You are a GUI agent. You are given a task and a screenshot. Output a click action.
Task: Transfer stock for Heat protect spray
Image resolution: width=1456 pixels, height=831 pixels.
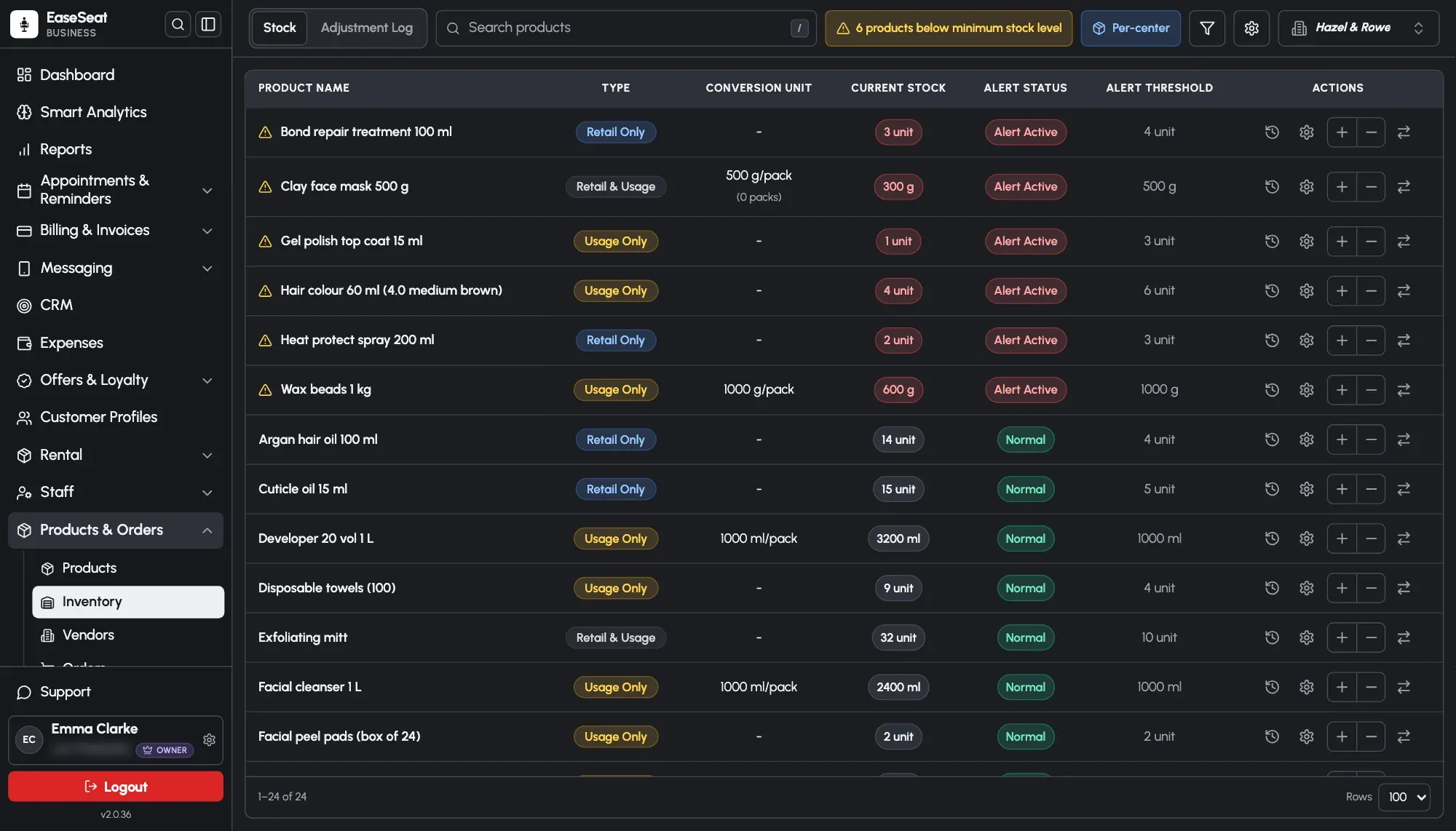pyautogui.click(x=1404, y=340)
